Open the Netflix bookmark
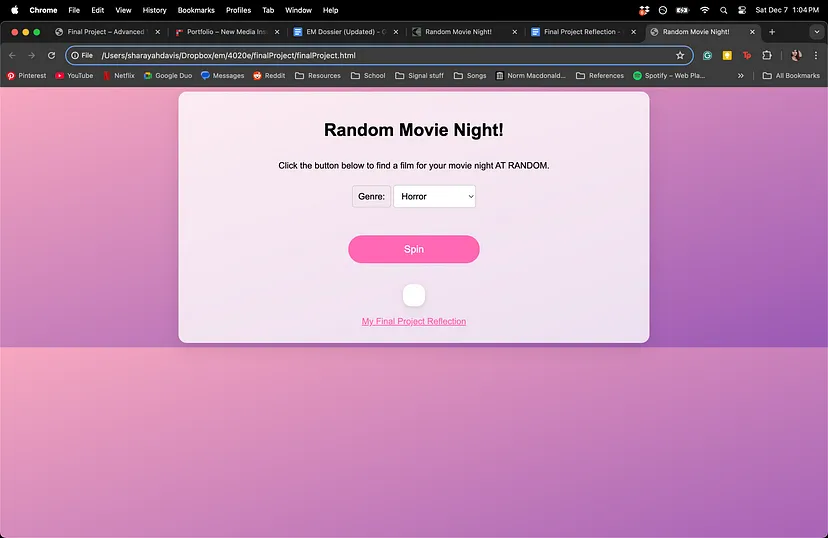The width and height of the screenshot is (828, 538). [118, 76]
